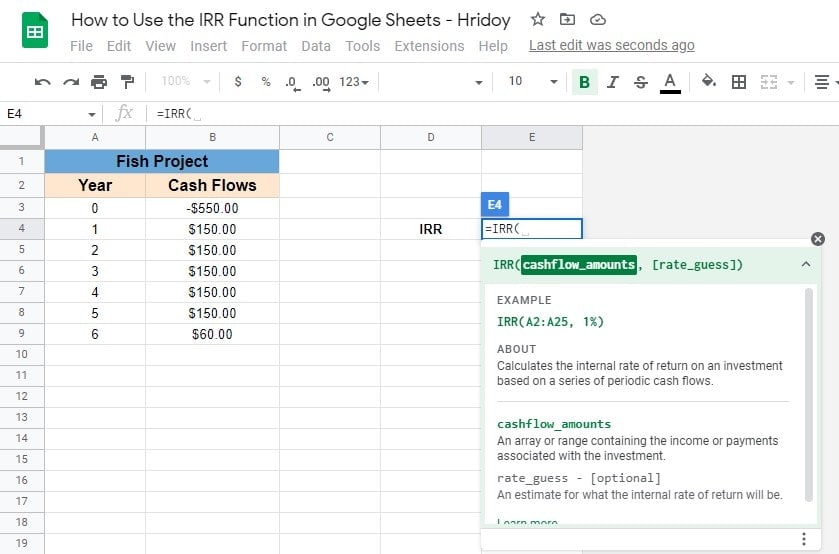Click the Merge cells icon
The image size is (839, 554).
(x=768, y=82)
